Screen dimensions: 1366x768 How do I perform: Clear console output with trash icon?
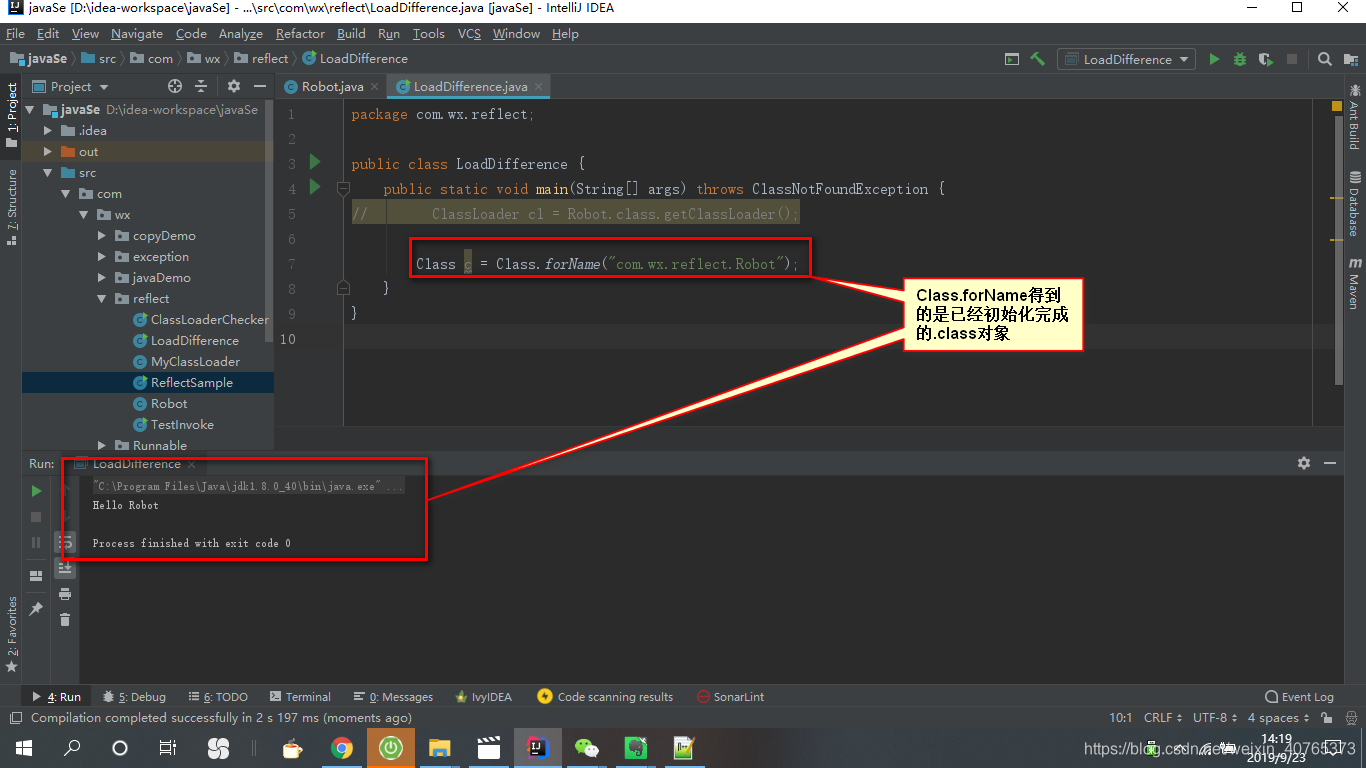(x=65, y=620)
